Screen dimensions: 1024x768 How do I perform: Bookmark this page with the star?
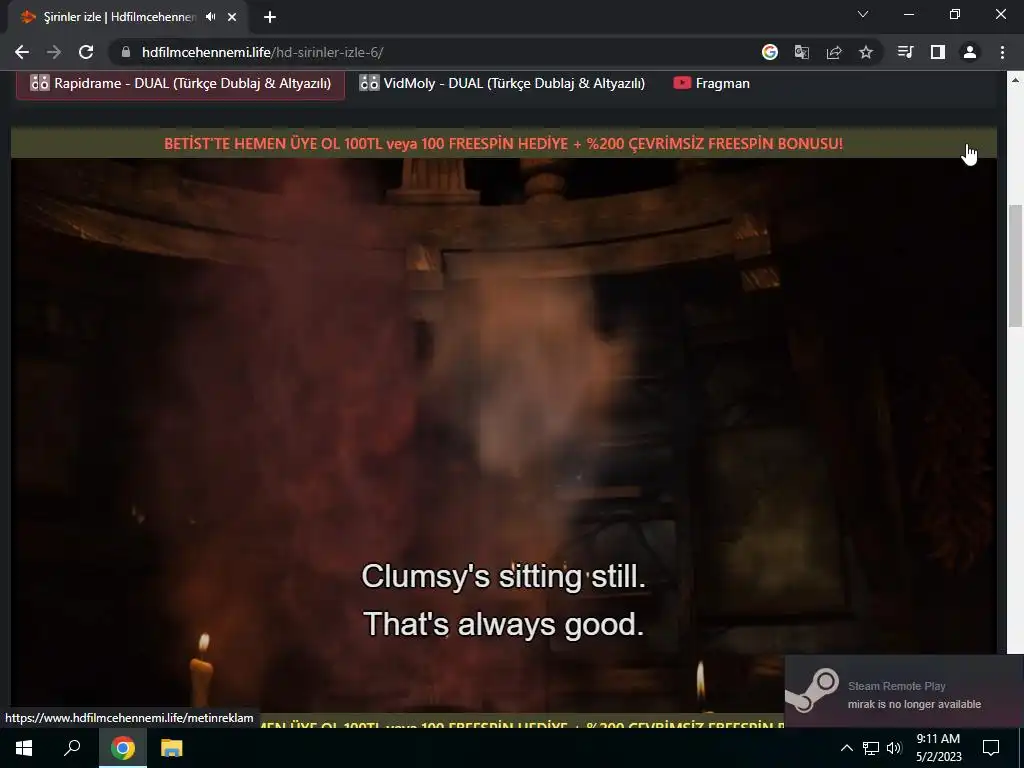(x=866, y=52)
